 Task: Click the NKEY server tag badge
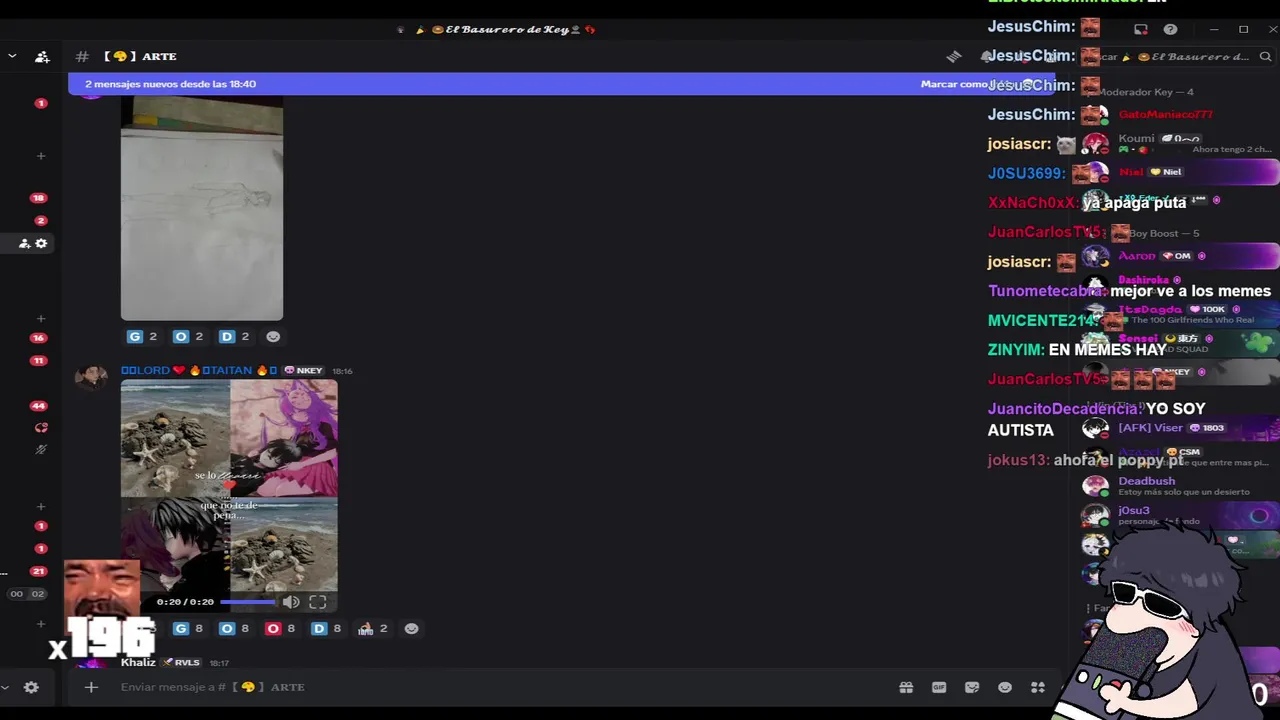click(x=304, y=371)
